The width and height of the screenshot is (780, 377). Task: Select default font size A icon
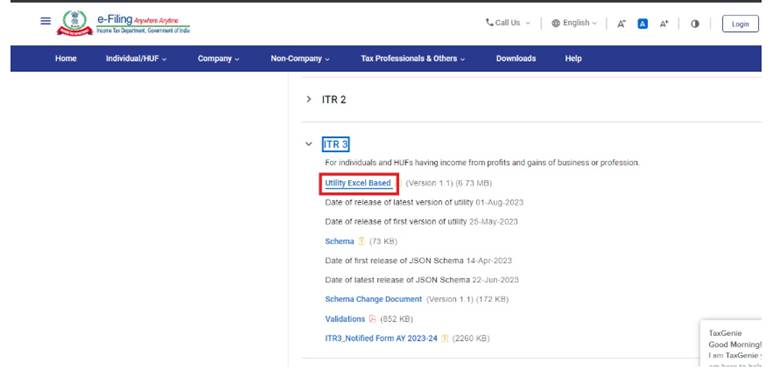642,23
